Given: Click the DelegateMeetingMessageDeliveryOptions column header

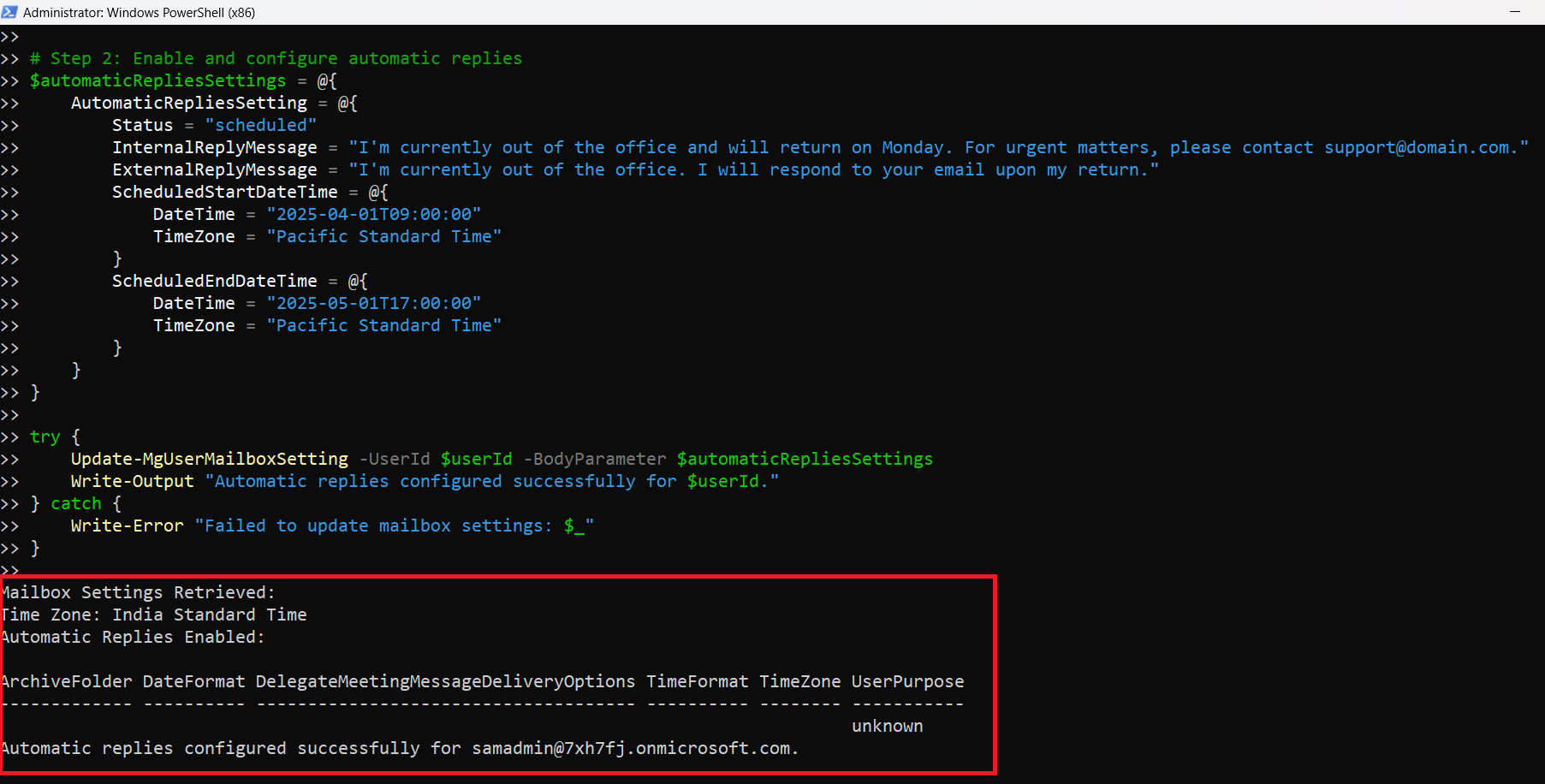Looking at the screenshot, I should pos(445,681).
